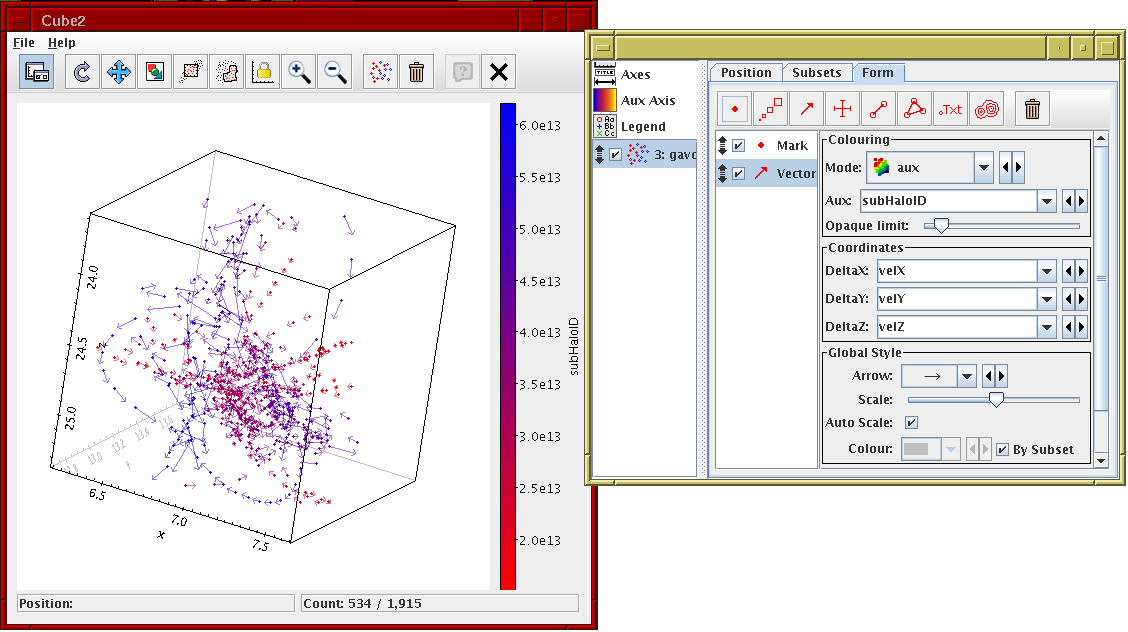The image size is (1128, 632).
Task: Switch to the Subsets tab
Action: tap(816, 72)
